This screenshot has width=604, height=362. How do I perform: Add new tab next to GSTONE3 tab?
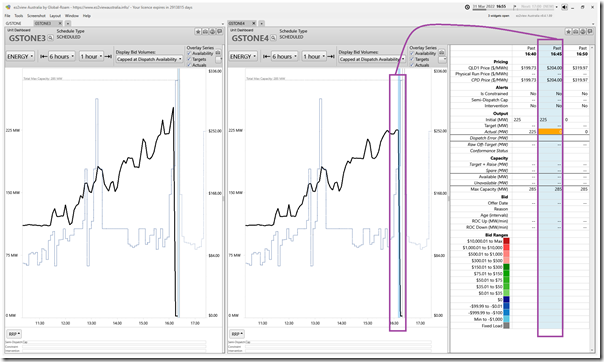click(67, 23)
